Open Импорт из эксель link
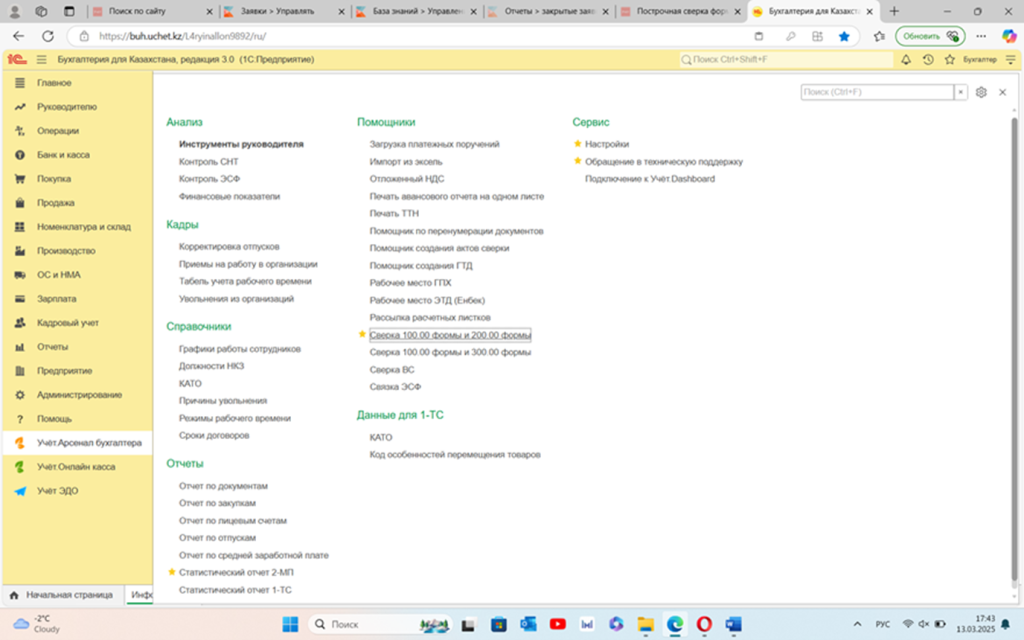The height and width of the screenshot is (640, 1024). click(406, 161)
